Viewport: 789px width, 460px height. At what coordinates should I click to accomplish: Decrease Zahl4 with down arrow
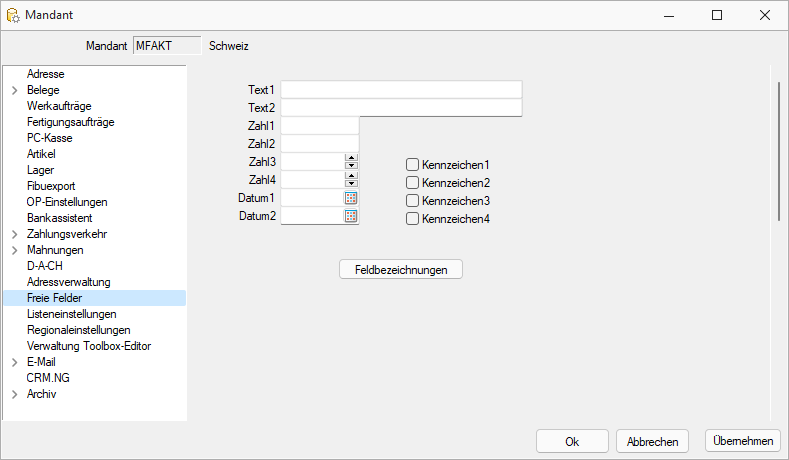point(351,183)
